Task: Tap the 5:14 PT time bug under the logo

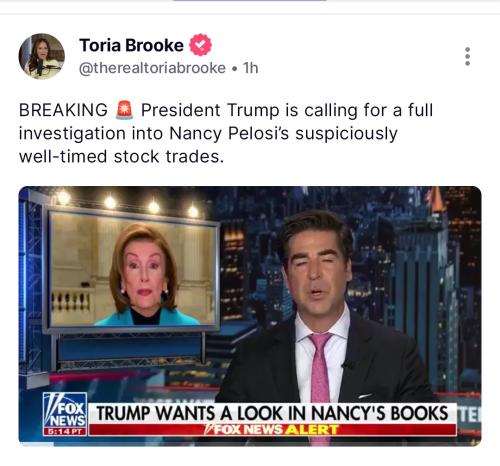Action: click(x=65, y=432)
